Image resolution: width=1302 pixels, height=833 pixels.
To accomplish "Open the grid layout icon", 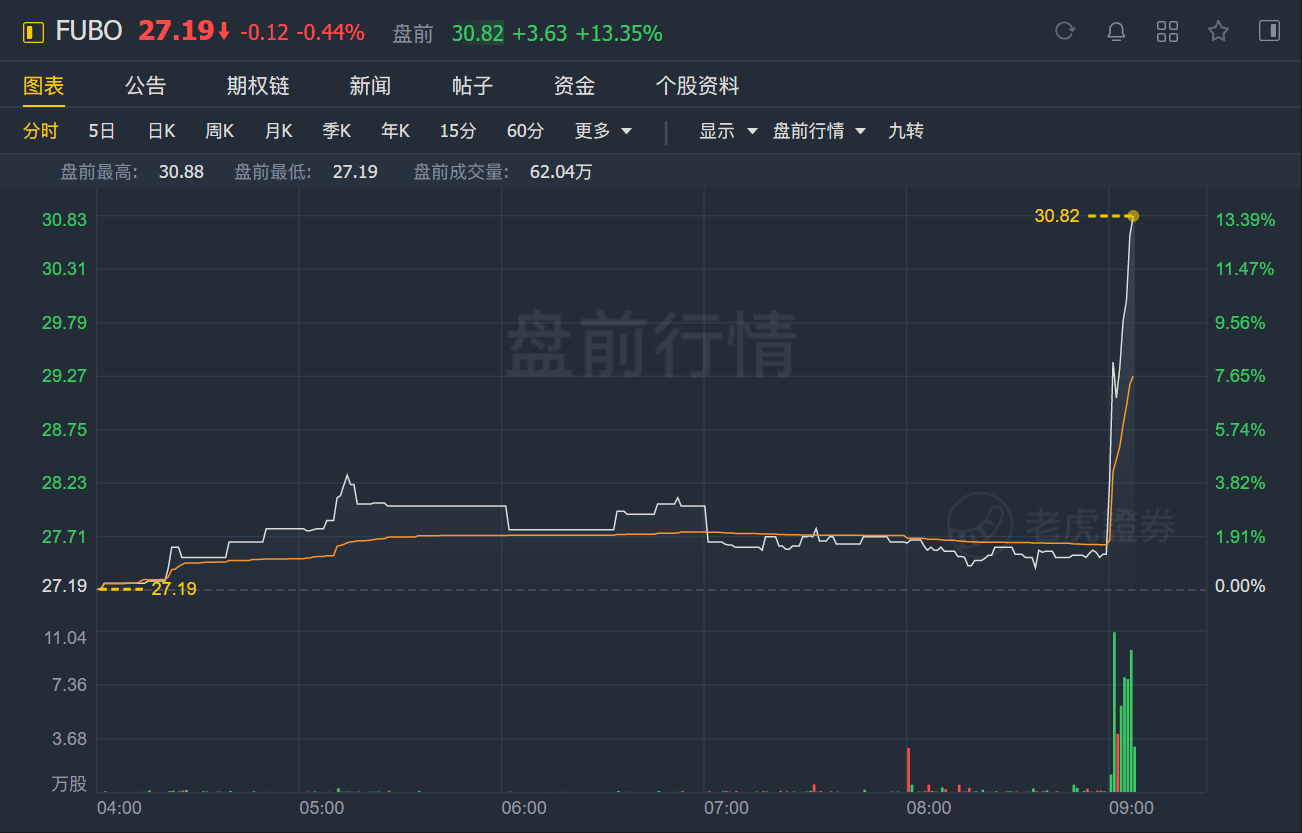I will pos(1167,31).
